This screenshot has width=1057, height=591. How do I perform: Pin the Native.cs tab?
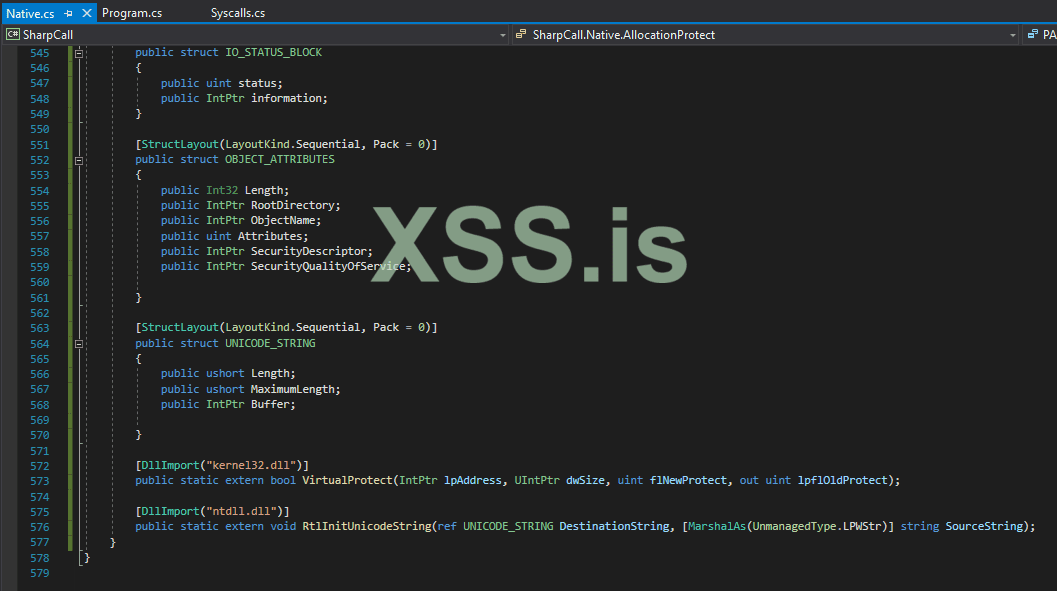68,13
